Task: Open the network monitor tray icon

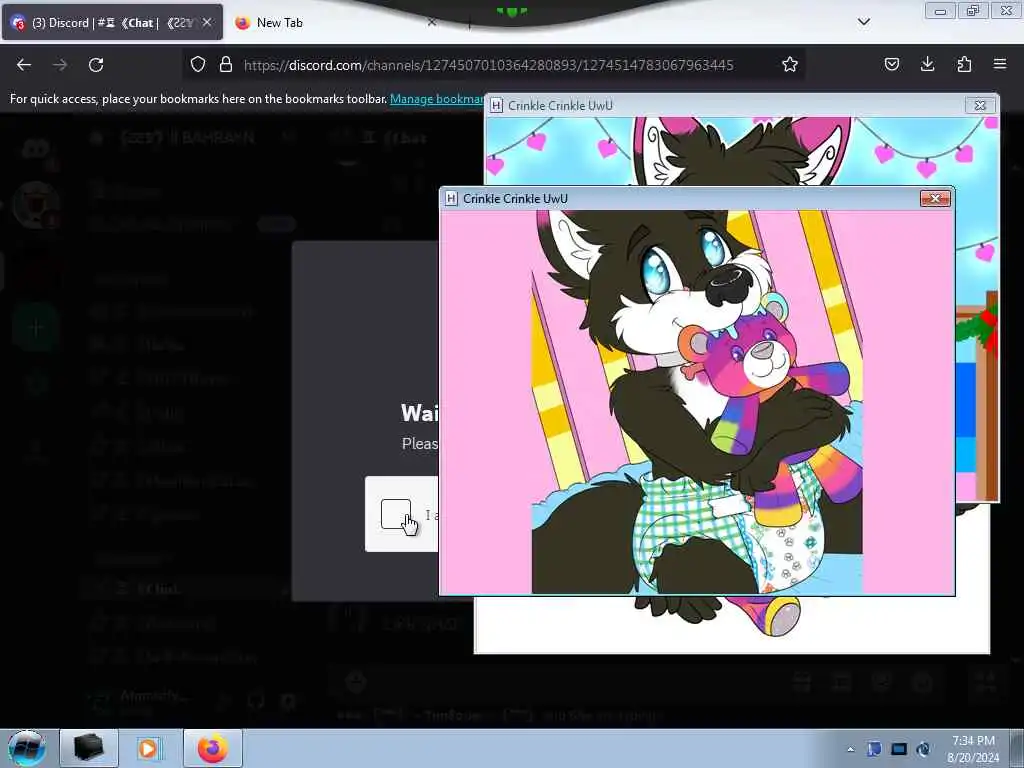Action: 899,748
